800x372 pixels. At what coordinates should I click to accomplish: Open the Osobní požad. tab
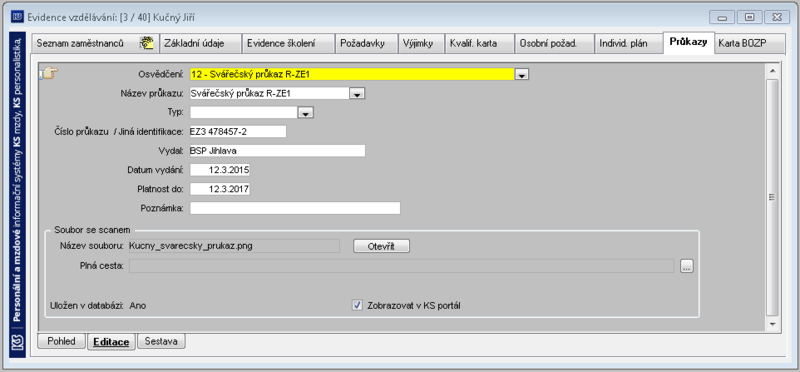point(554,43)
